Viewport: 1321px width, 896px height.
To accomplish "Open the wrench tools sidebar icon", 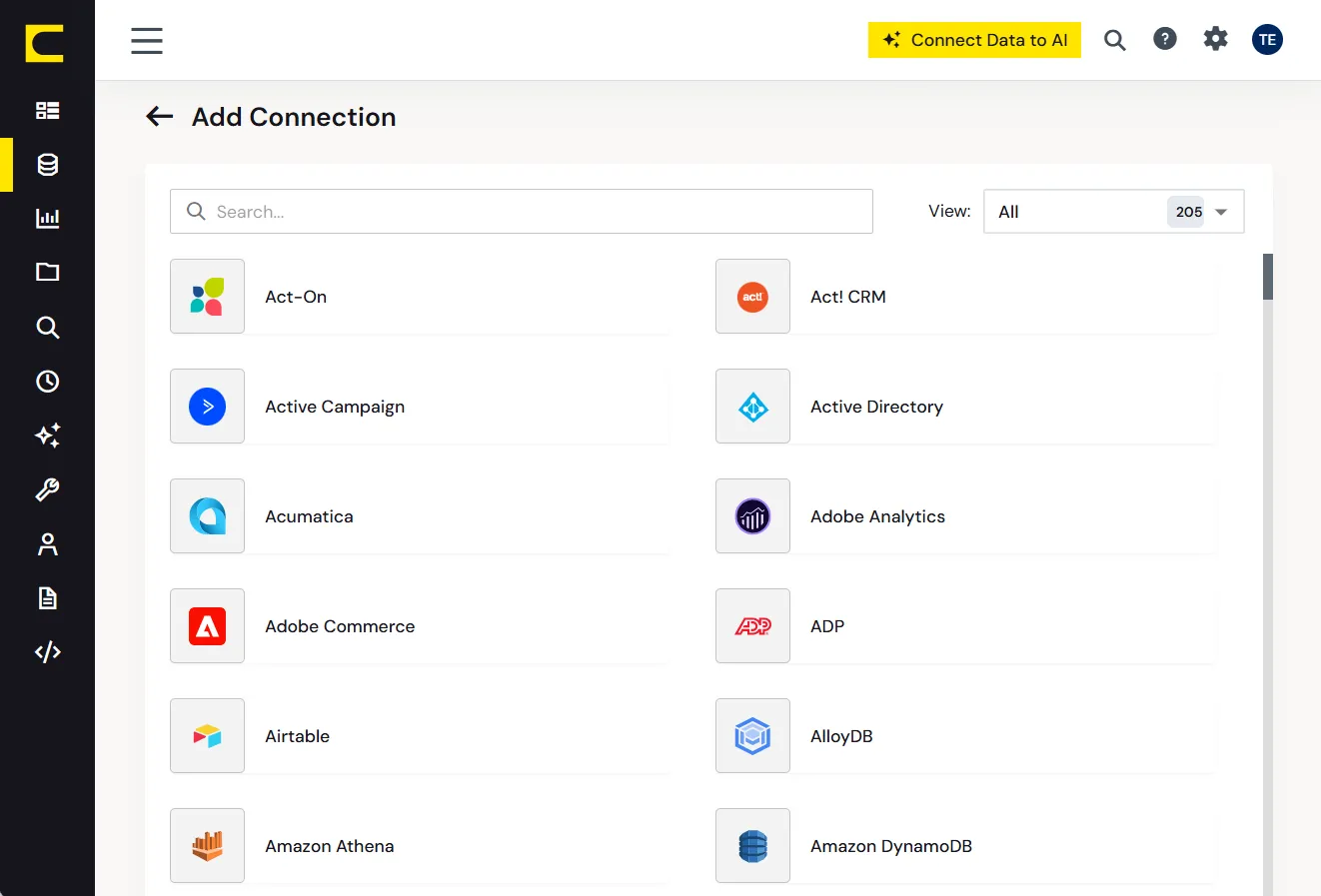I will 47,489.
